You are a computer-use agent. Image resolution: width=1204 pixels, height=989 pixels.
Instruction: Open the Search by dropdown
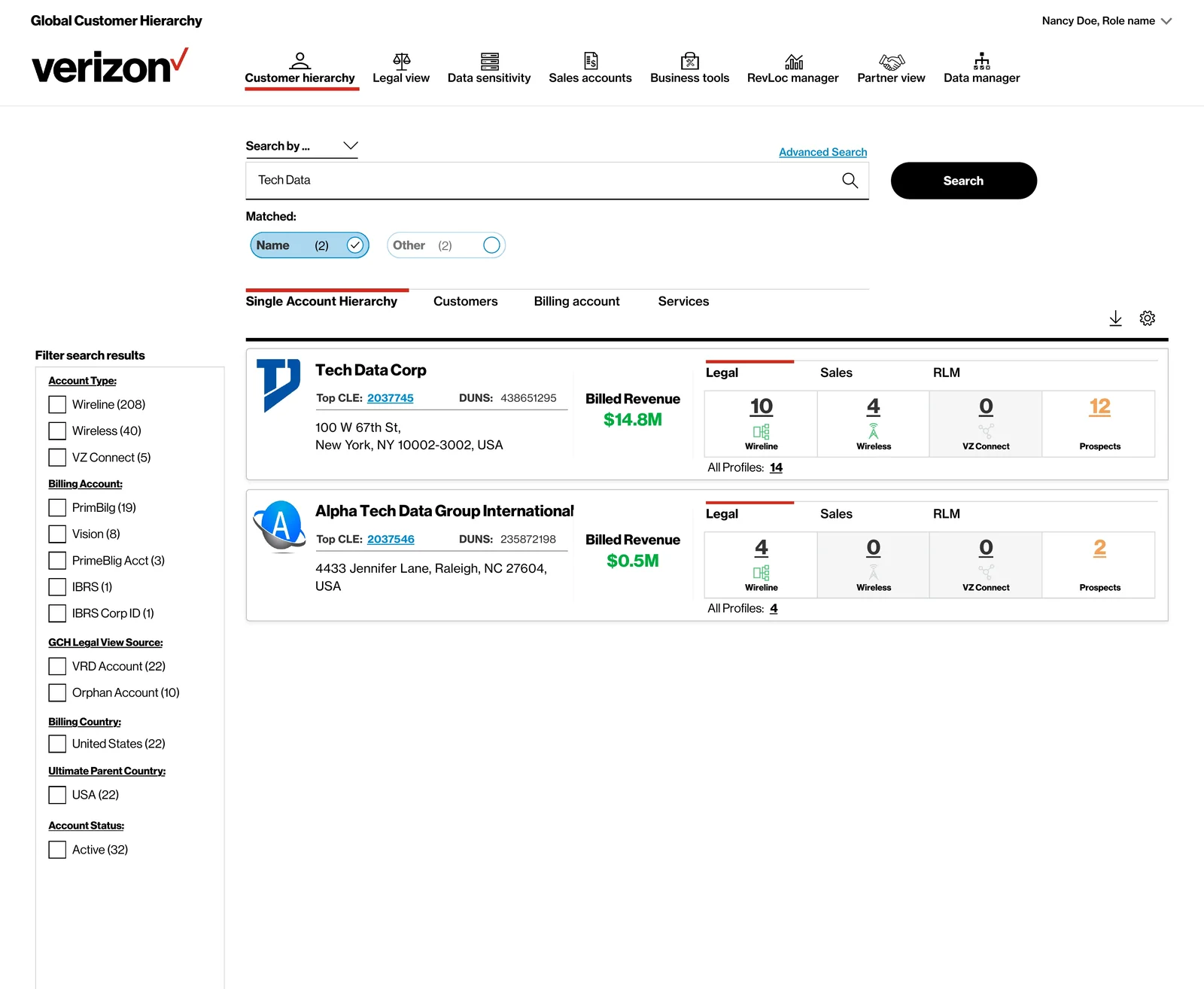coord(302,146)
